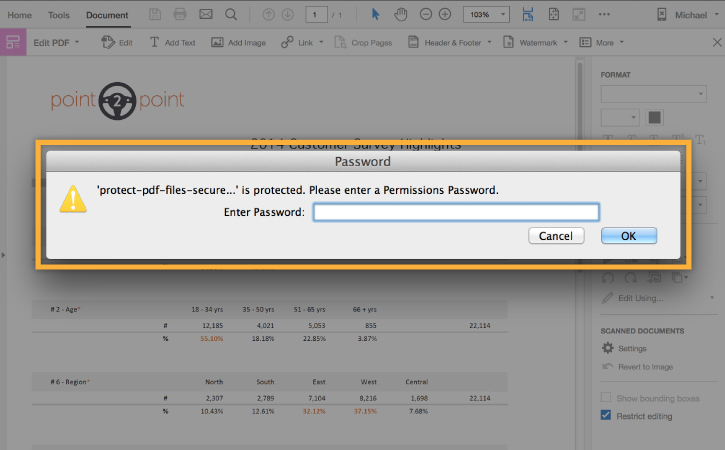Click the page number field
The image size is (725, 450).
click(316, 15)
